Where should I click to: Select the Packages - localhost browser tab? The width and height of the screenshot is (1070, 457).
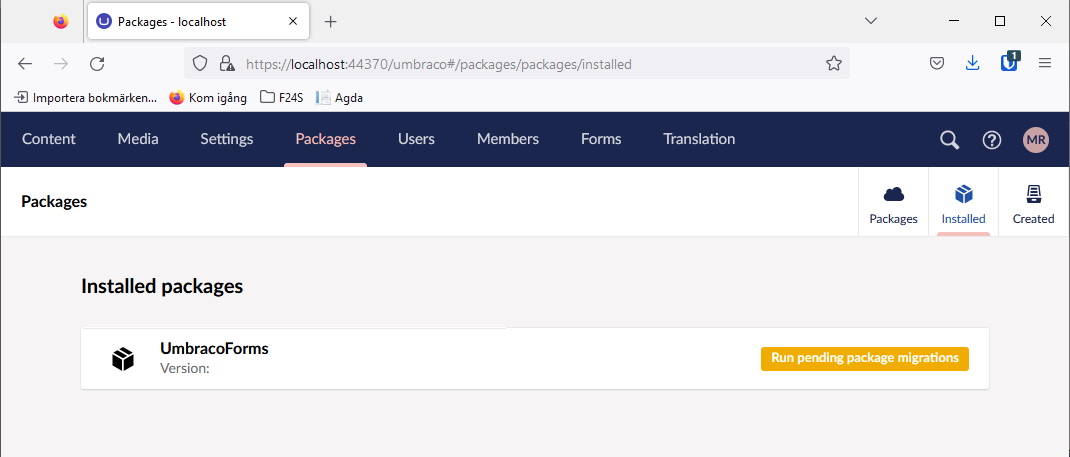[x=199, y=21]
